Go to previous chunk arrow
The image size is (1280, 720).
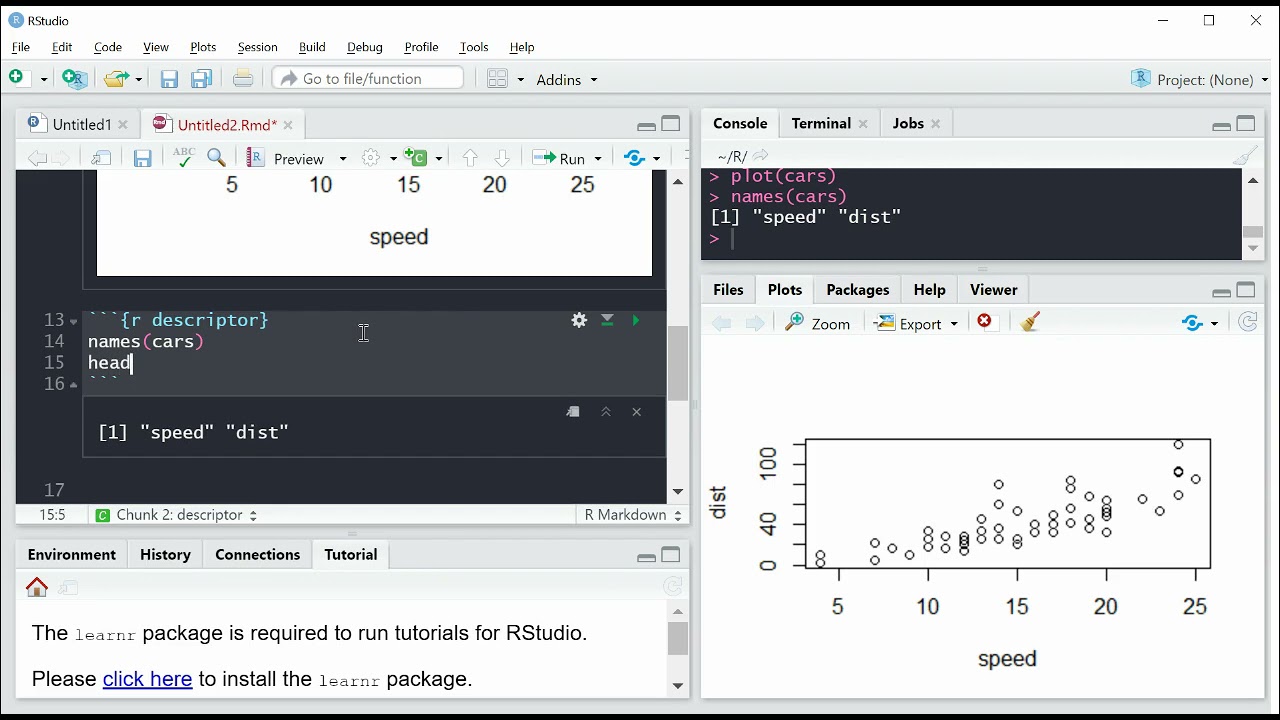coord(469,158)
